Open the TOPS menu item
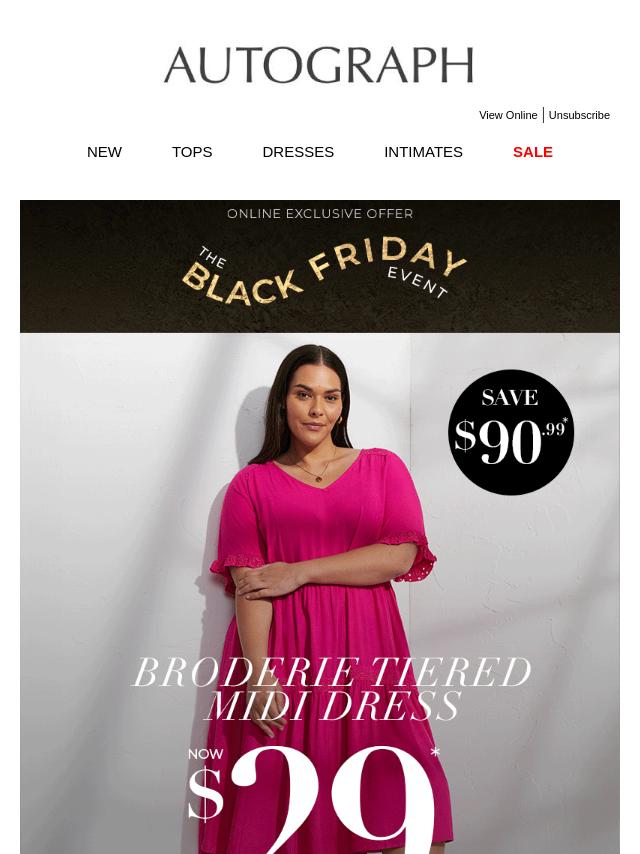This screenshot has width=640, height=854. (192, 152)
